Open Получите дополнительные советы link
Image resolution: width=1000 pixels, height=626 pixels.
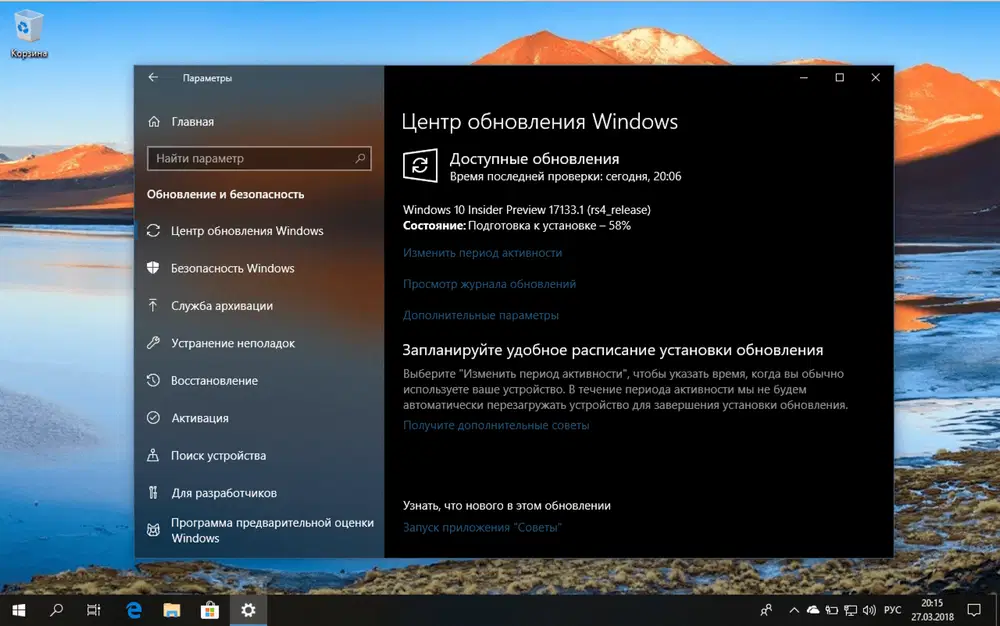496,425
